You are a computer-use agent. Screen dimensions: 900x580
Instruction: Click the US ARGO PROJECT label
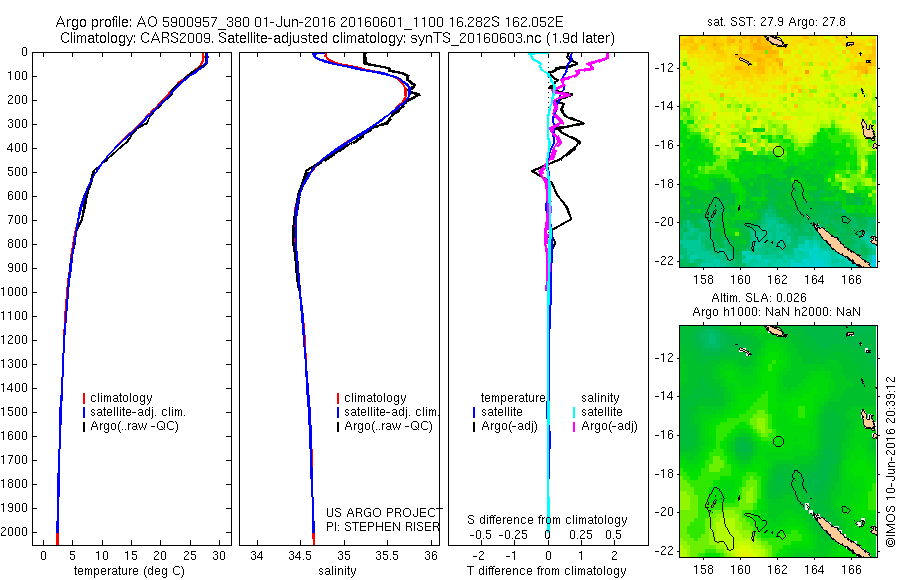384,512
